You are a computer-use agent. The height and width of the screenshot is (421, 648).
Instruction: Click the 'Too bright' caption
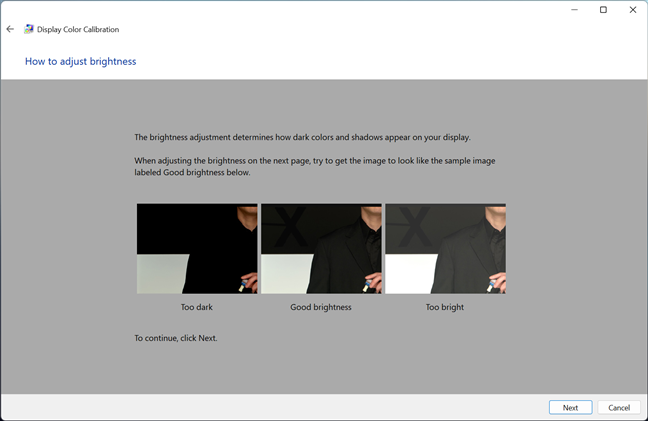445,307
